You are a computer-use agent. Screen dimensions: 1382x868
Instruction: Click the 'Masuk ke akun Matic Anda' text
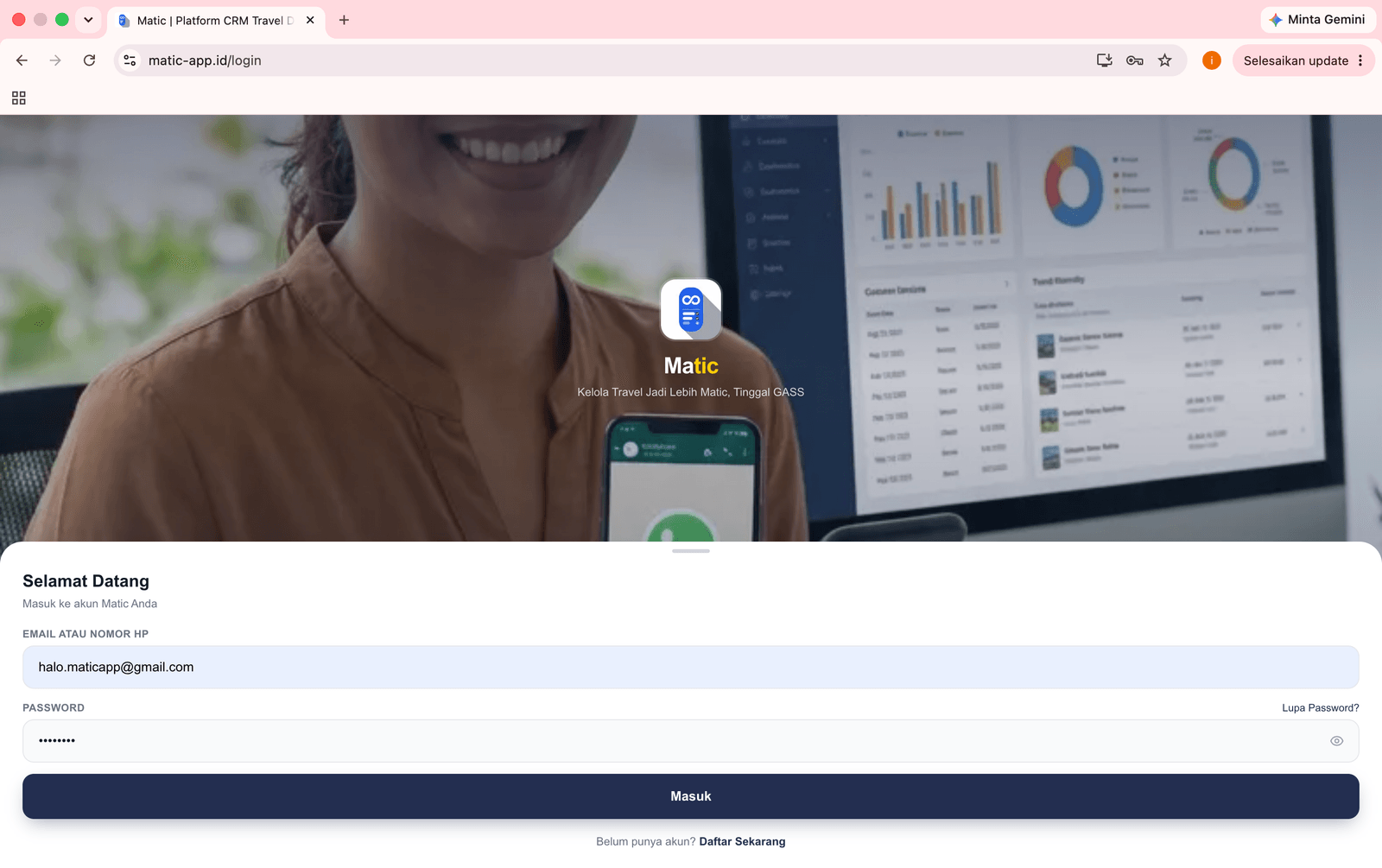click(x=90, y=604)
